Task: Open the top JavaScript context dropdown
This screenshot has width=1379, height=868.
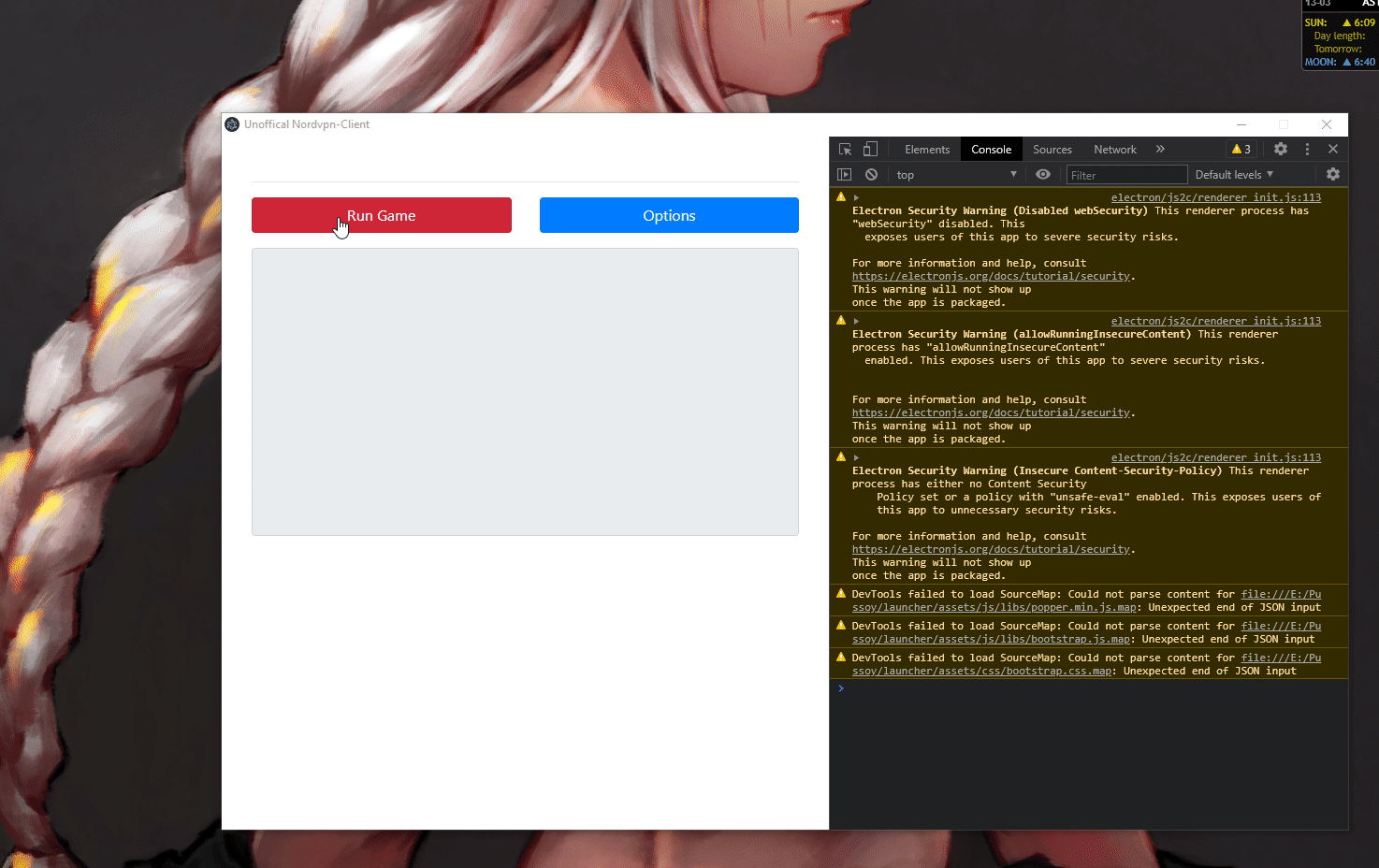Action: point(956,175)
